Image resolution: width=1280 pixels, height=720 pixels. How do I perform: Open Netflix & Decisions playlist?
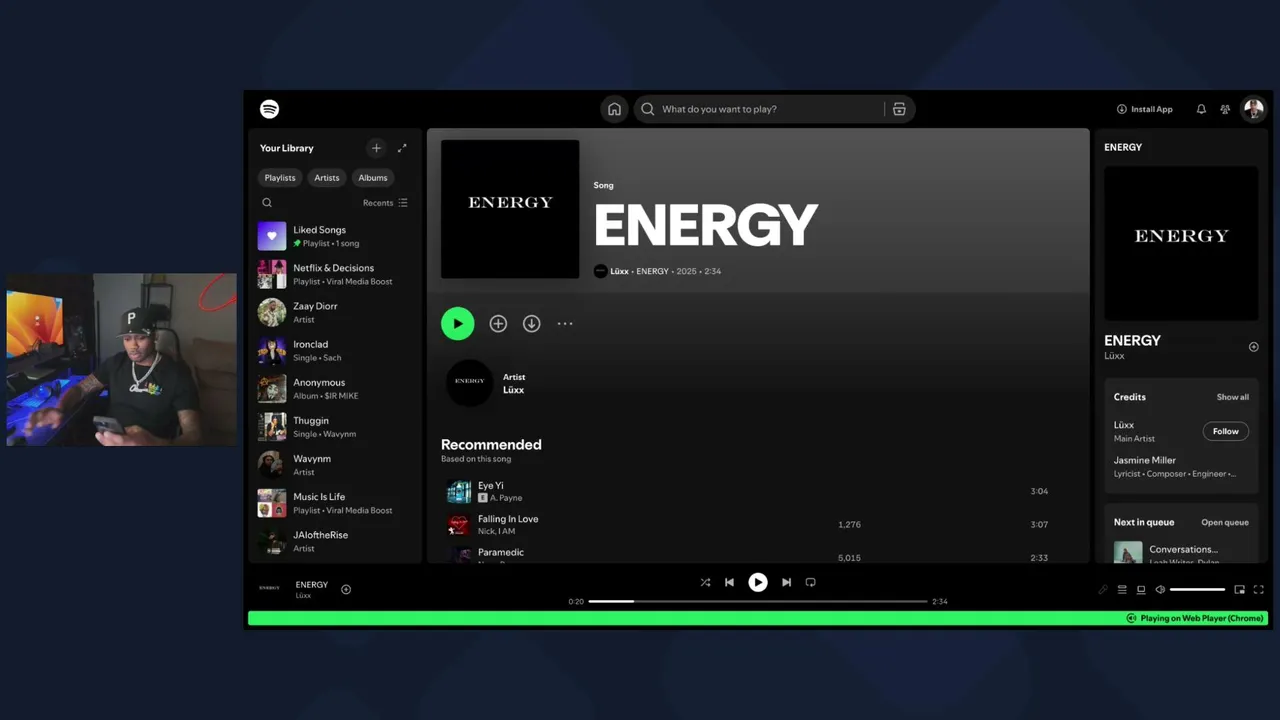tap(335, 274)
